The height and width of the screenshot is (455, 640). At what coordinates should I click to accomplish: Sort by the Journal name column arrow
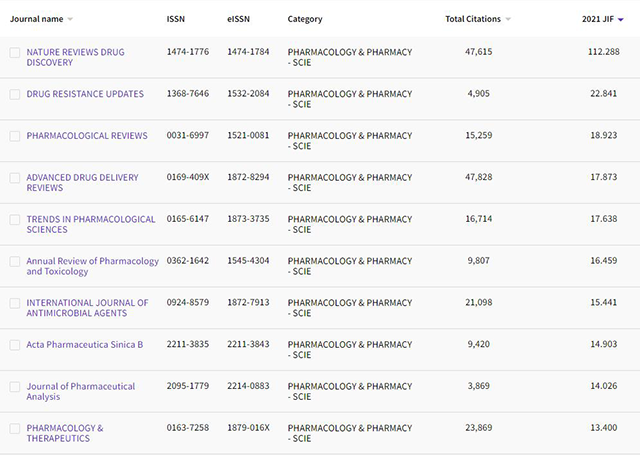tap(70, 20)
